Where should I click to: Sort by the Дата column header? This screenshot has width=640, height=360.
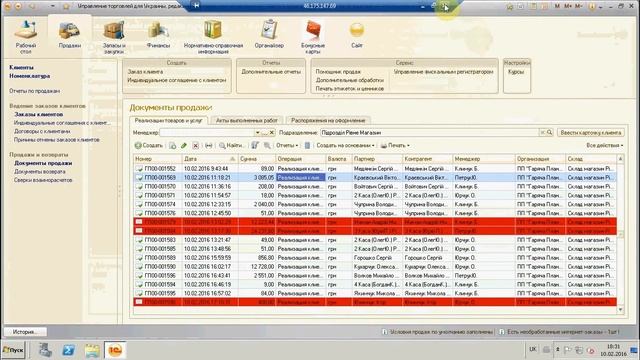click(209, 159)
